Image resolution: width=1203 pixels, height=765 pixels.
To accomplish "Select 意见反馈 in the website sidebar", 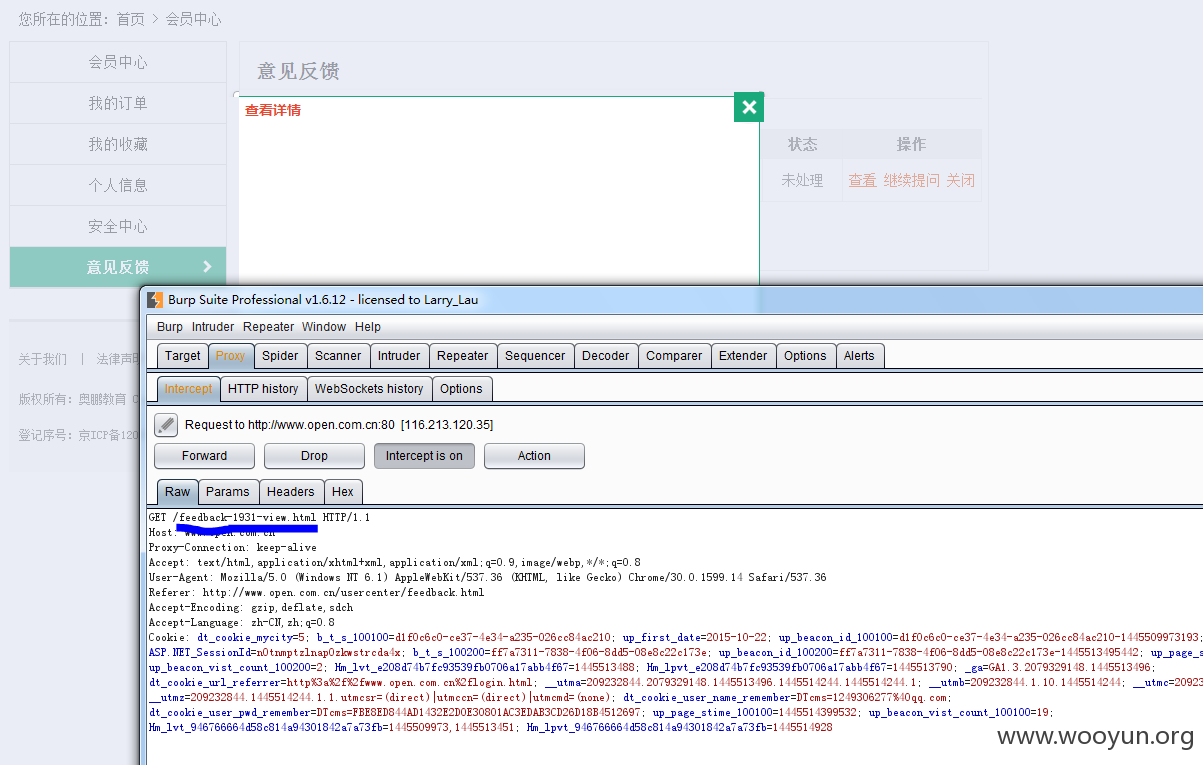I will [118, 267].
